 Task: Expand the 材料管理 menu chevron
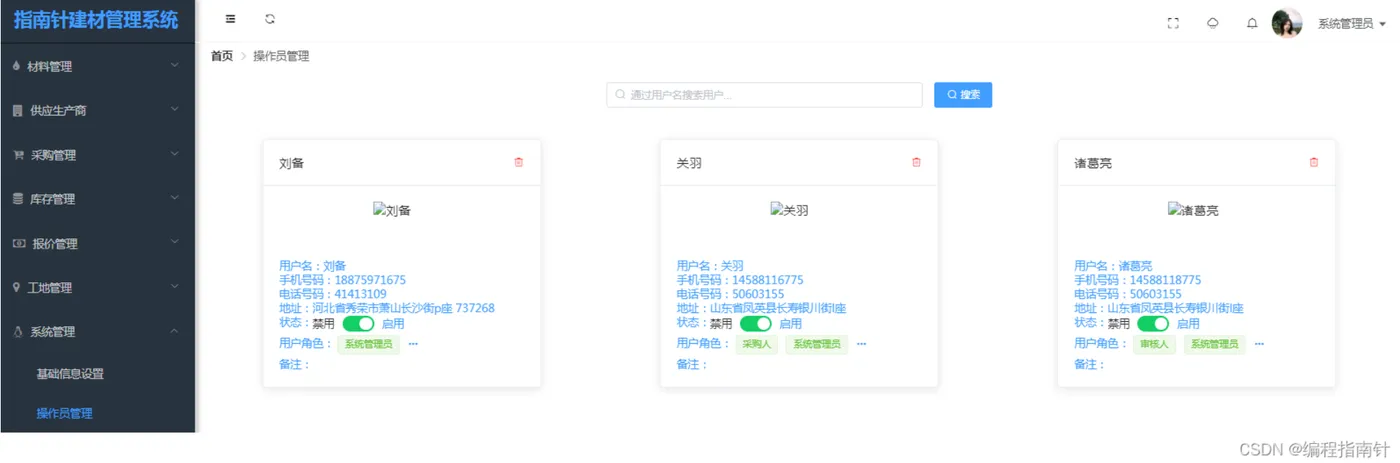[175, 66]
